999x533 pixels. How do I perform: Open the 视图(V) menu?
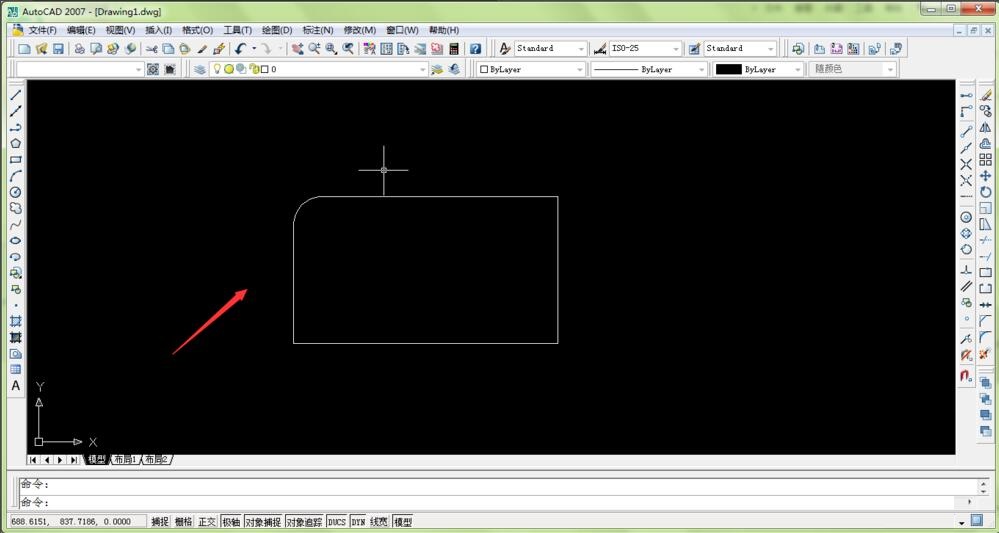coord(120,30)
